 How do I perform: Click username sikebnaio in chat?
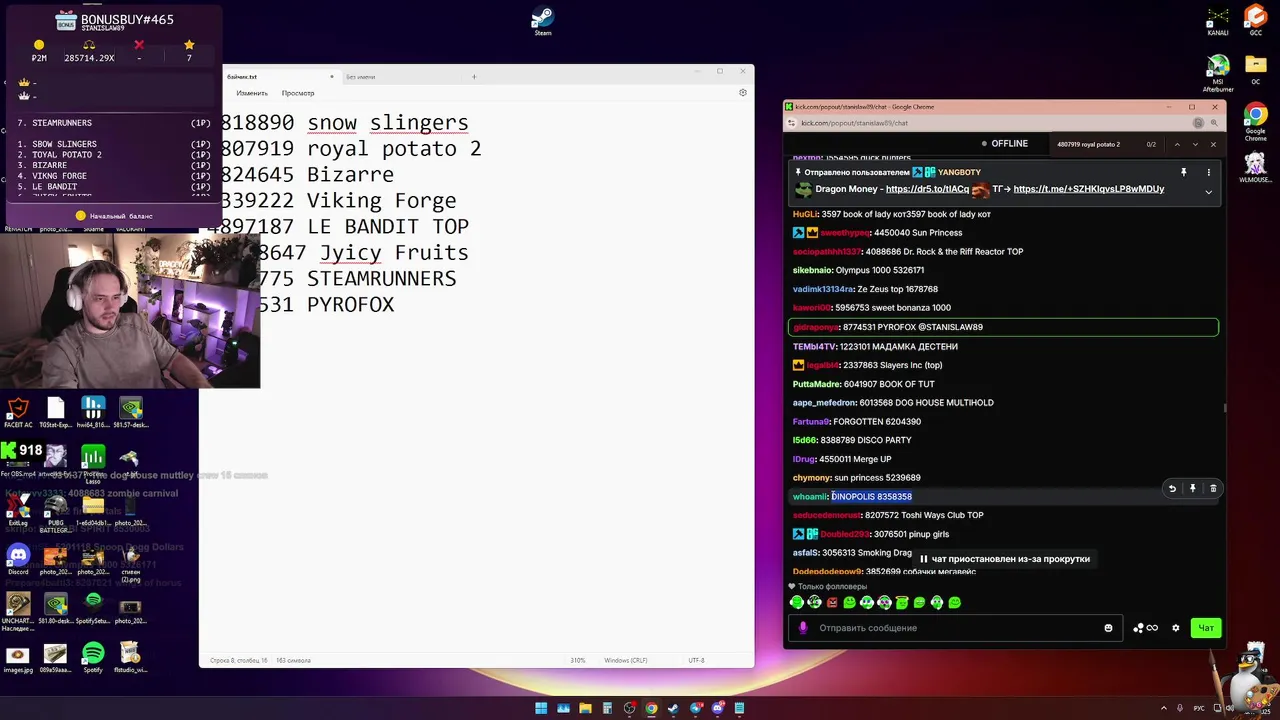813,270
